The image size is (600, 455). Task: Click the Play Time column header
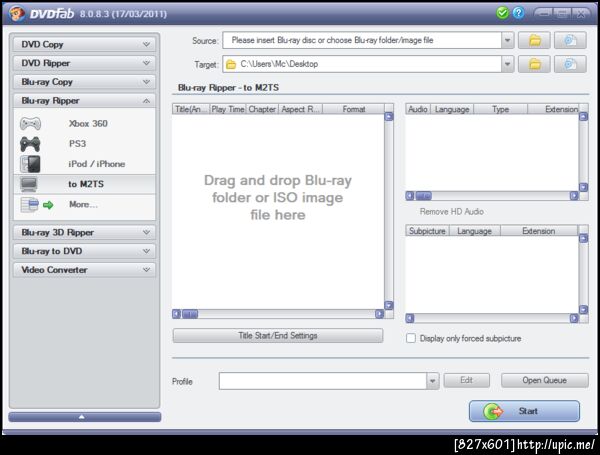[x=228, y=109]
